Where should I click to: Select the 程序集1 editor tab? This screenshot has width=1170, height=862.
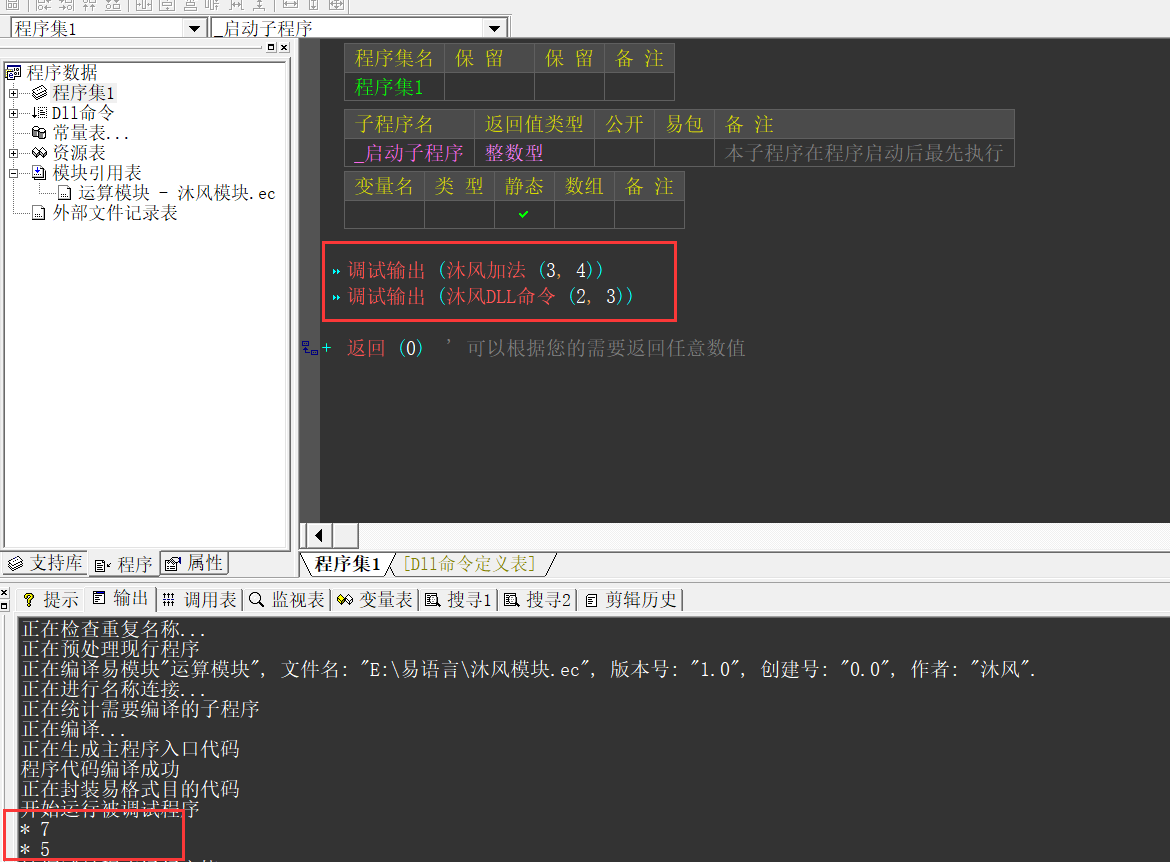[347, 564]
